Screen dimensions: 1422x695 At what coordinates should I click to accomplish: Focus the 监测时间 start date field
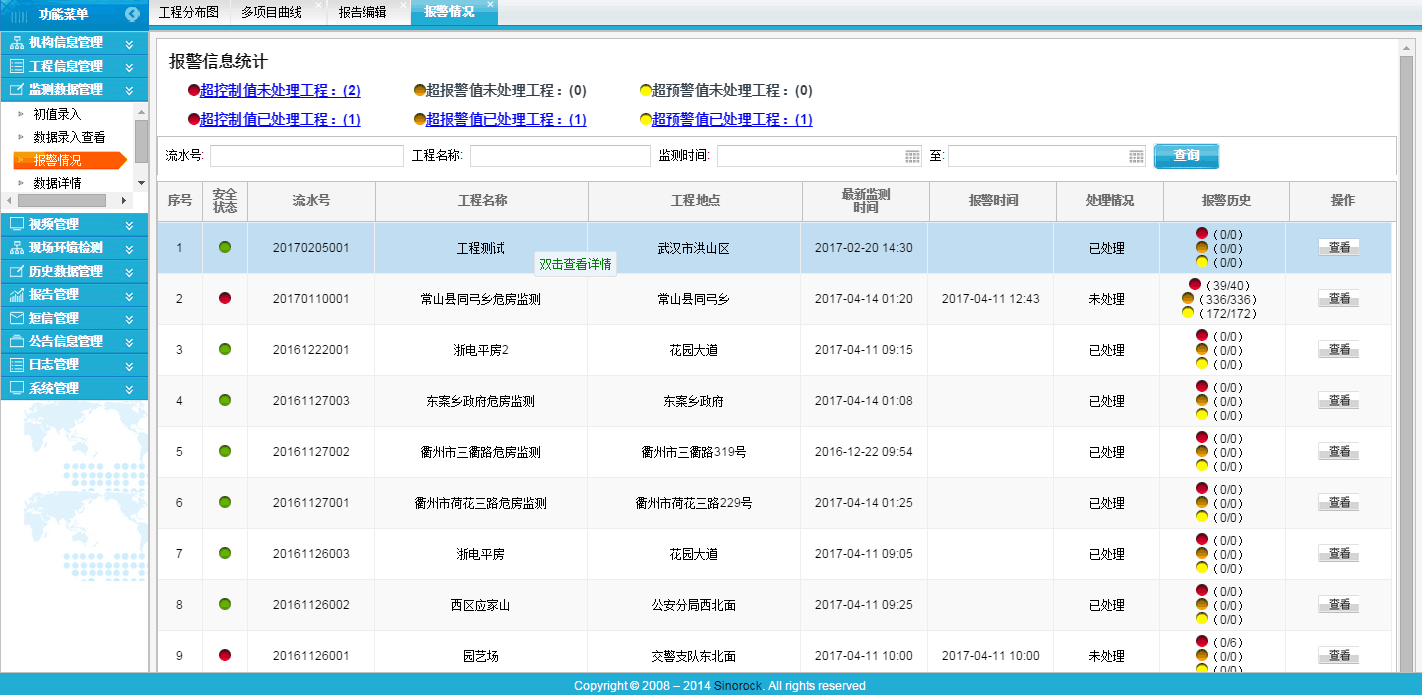click(x=819, y=156)
